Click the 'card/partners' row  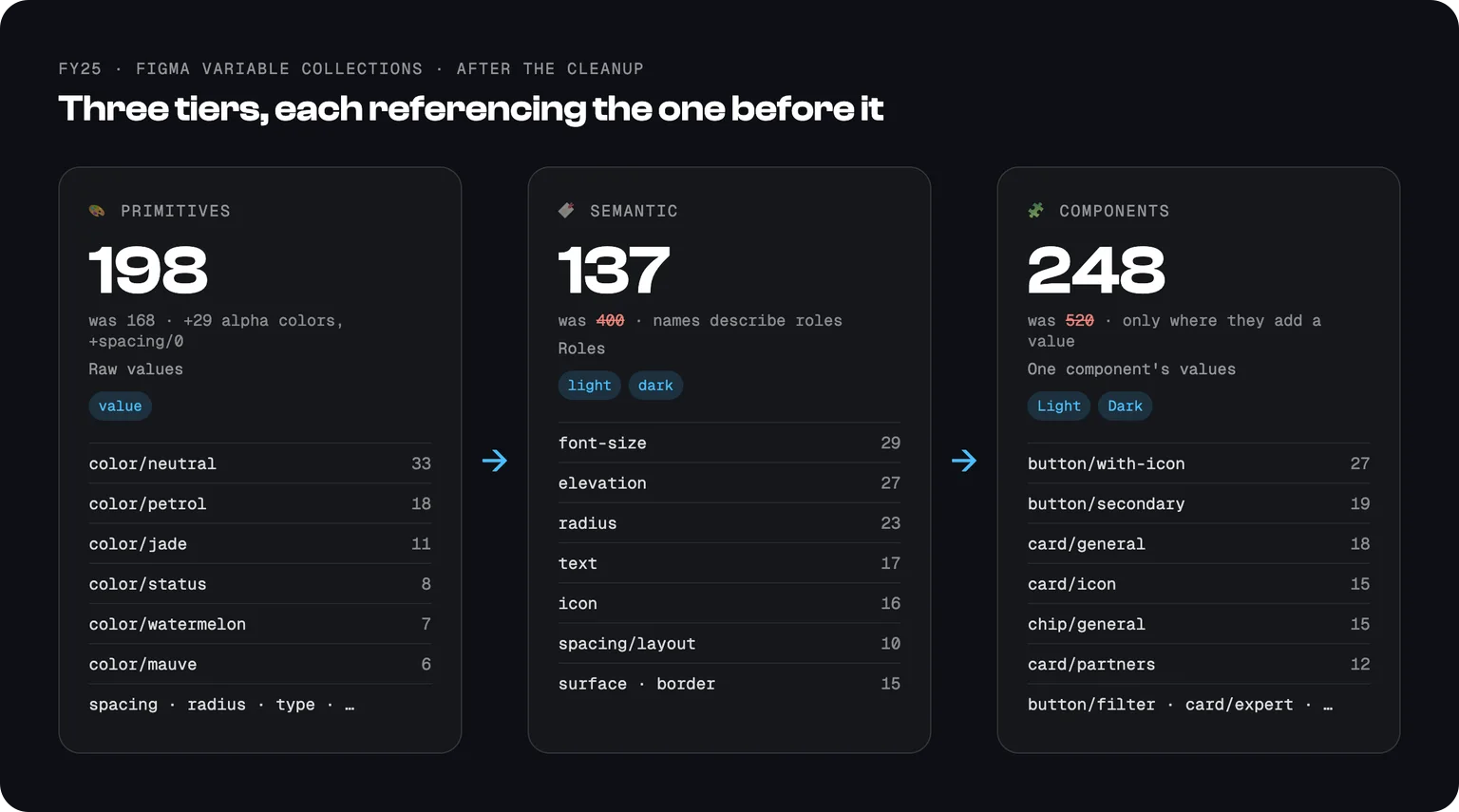1199,664
